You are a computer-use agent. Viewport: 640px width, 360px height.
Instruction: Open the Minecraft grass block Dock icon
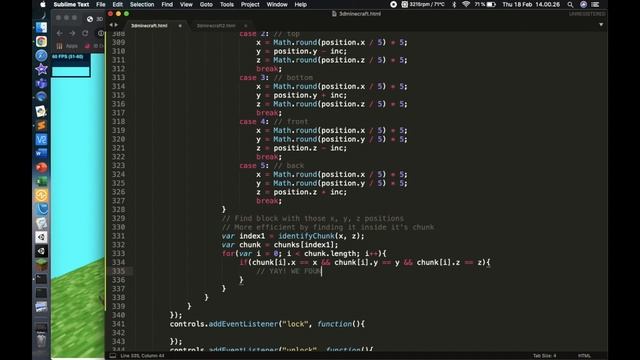41,265
